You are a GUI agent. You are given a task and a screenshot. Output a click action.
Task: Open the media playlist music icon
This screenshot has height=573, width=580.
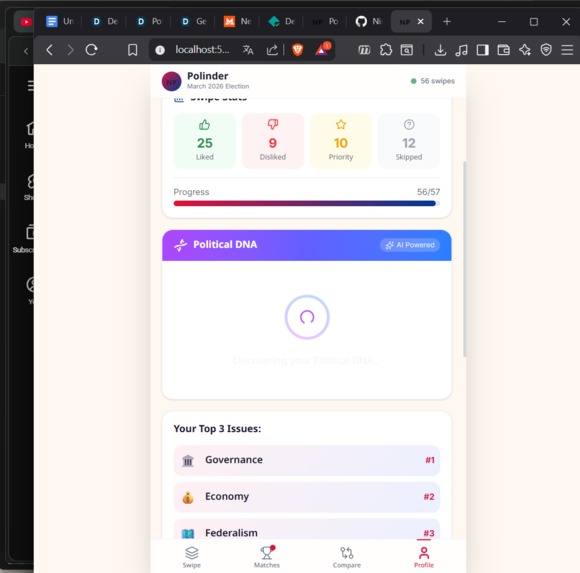[x=461, y=50]
